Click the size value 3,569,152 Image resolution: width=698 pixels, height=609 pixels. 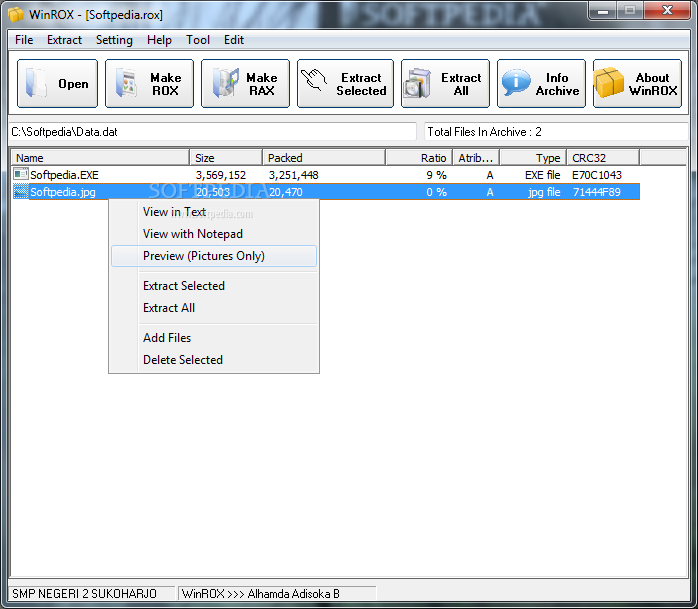coord(221,175)
